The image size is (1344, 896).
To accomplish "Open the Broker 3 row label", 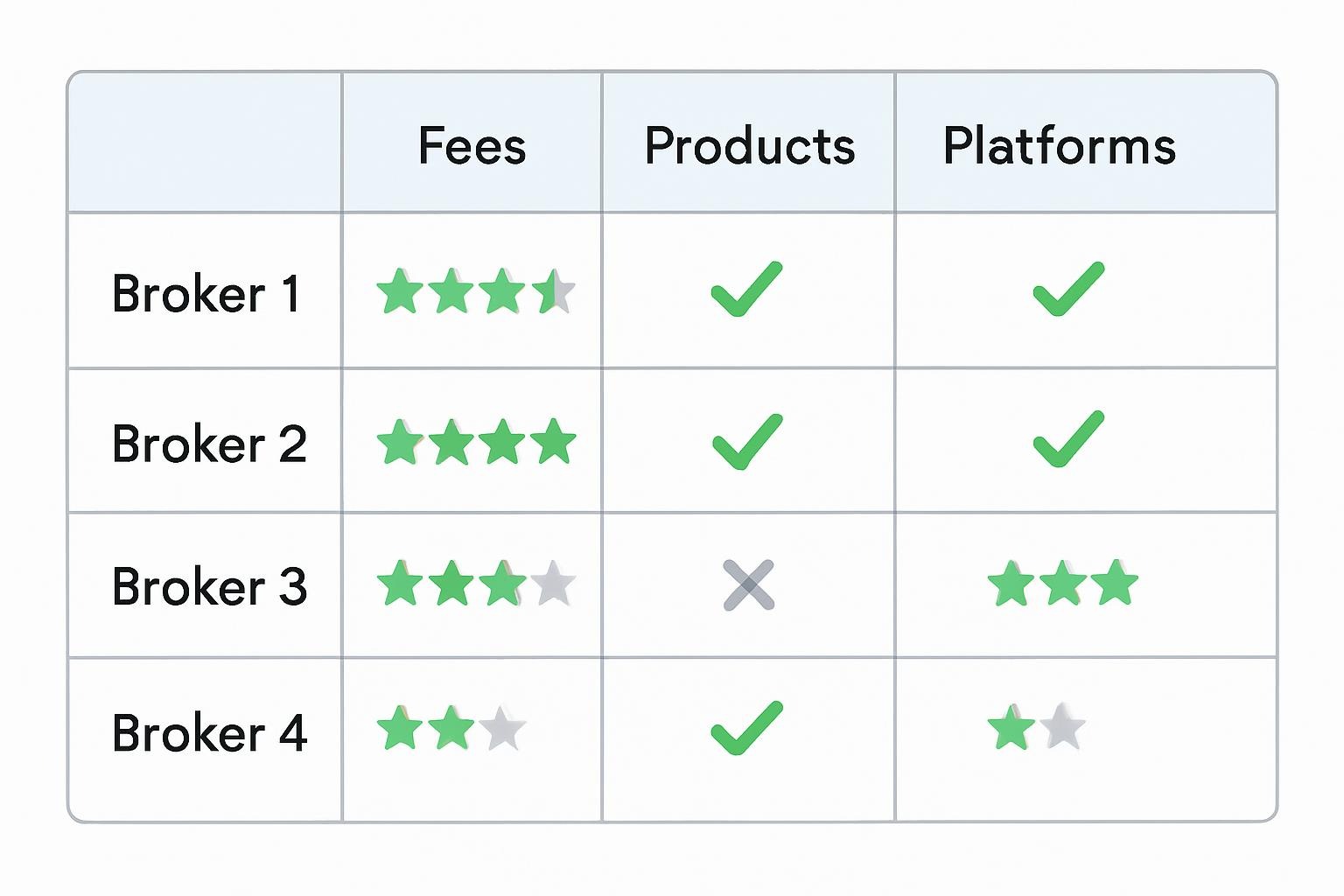I will click(x=209, y=586).
